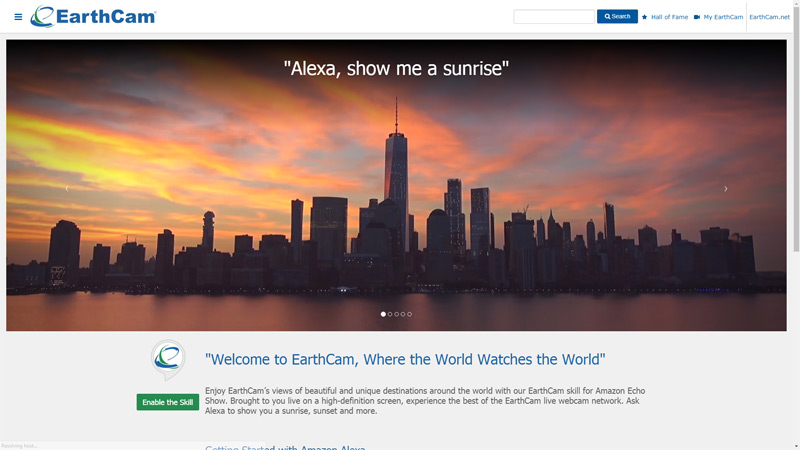
Task: Click the EarthCam speech bubble skill icon
Action: point(168,360)
